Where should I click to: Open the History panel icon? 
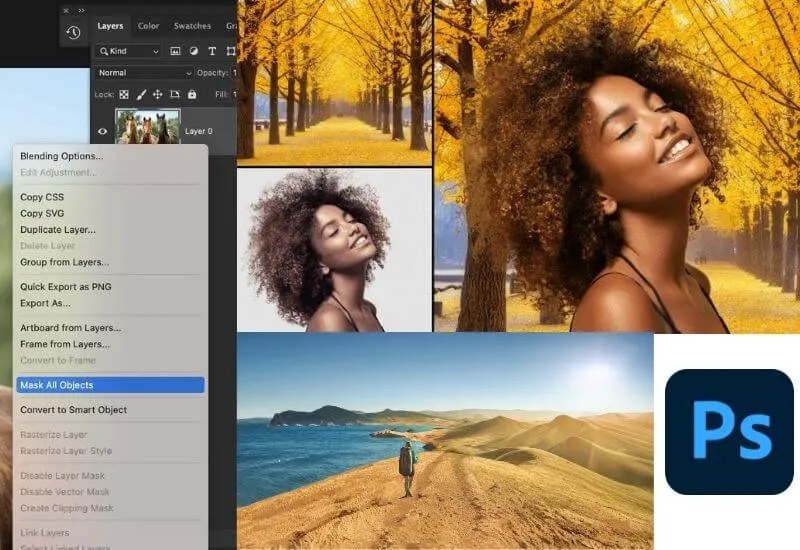73,32
